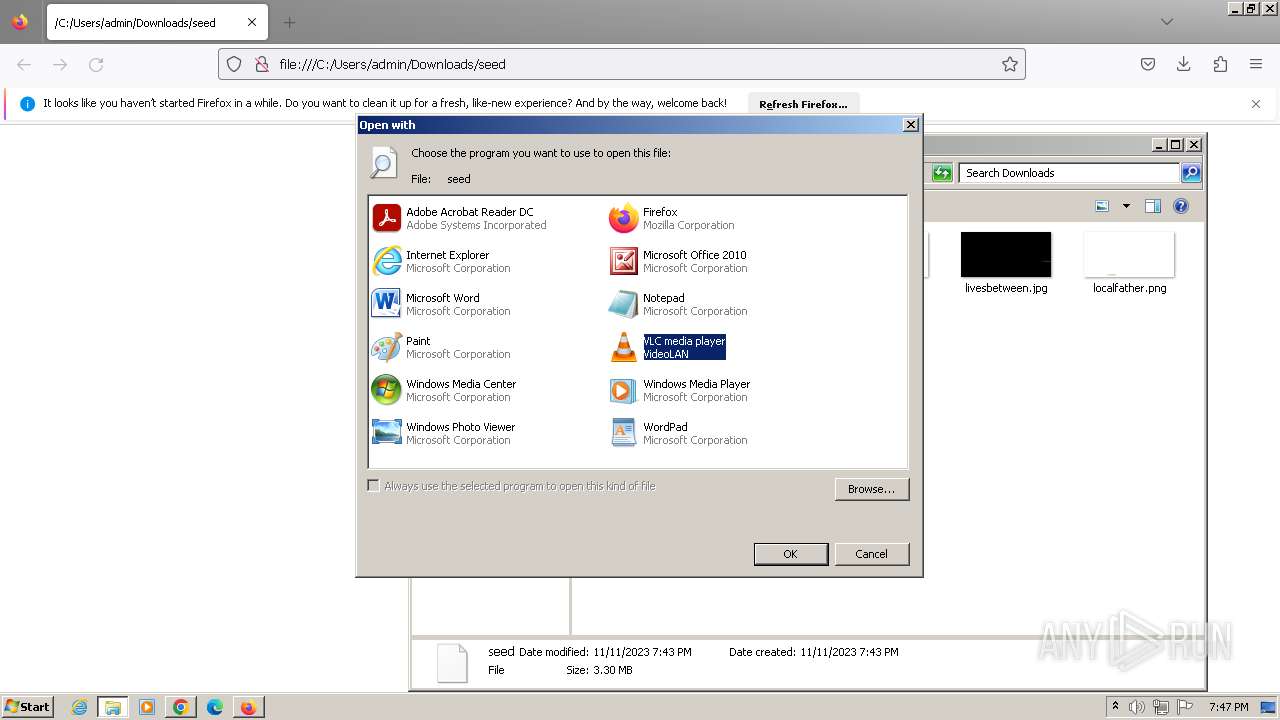Dismiss the Firefox refresh notification bar
Screen dimensions: 1280x720
tap(1256, 104)
